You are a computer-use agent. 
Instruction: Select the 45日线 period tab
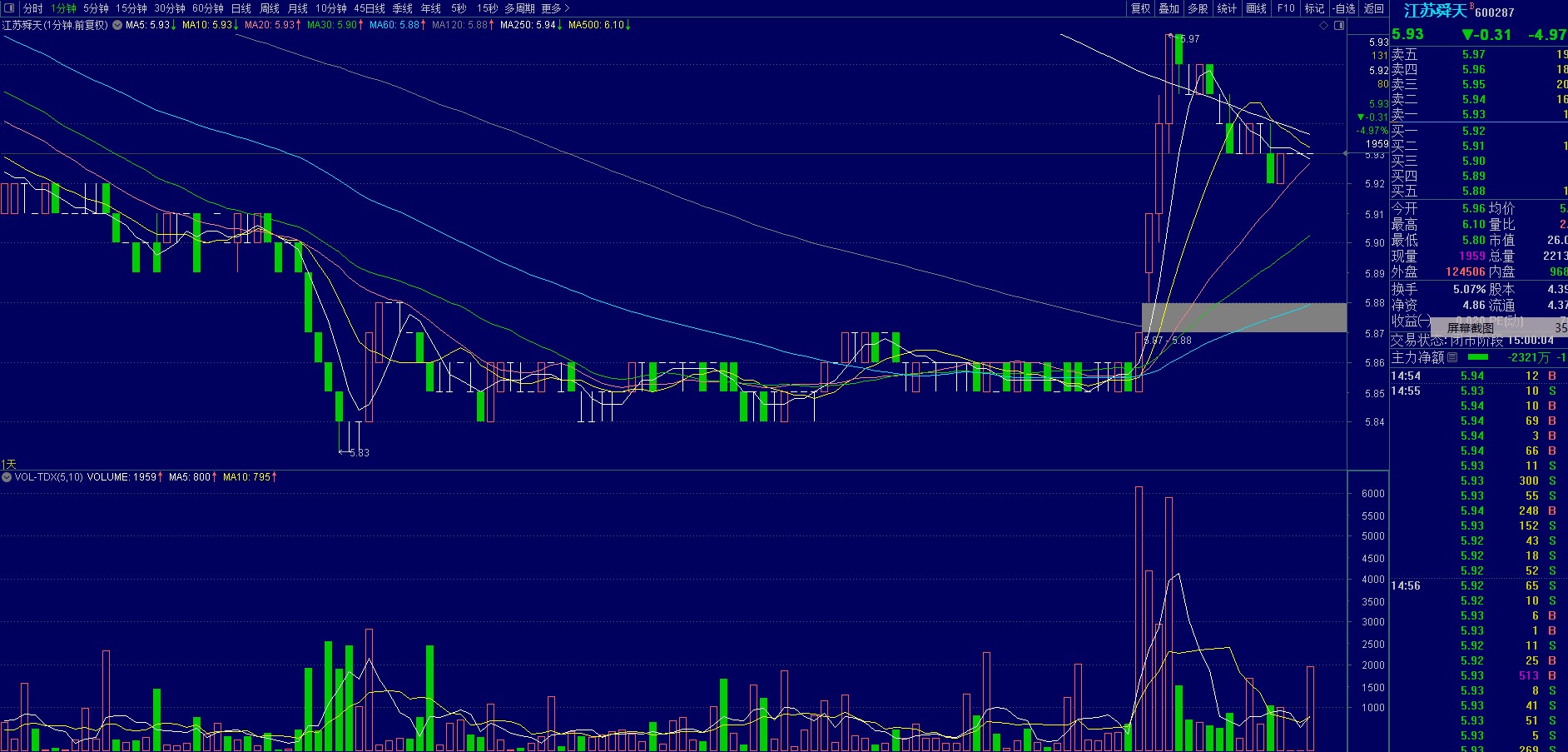[370, 8]
